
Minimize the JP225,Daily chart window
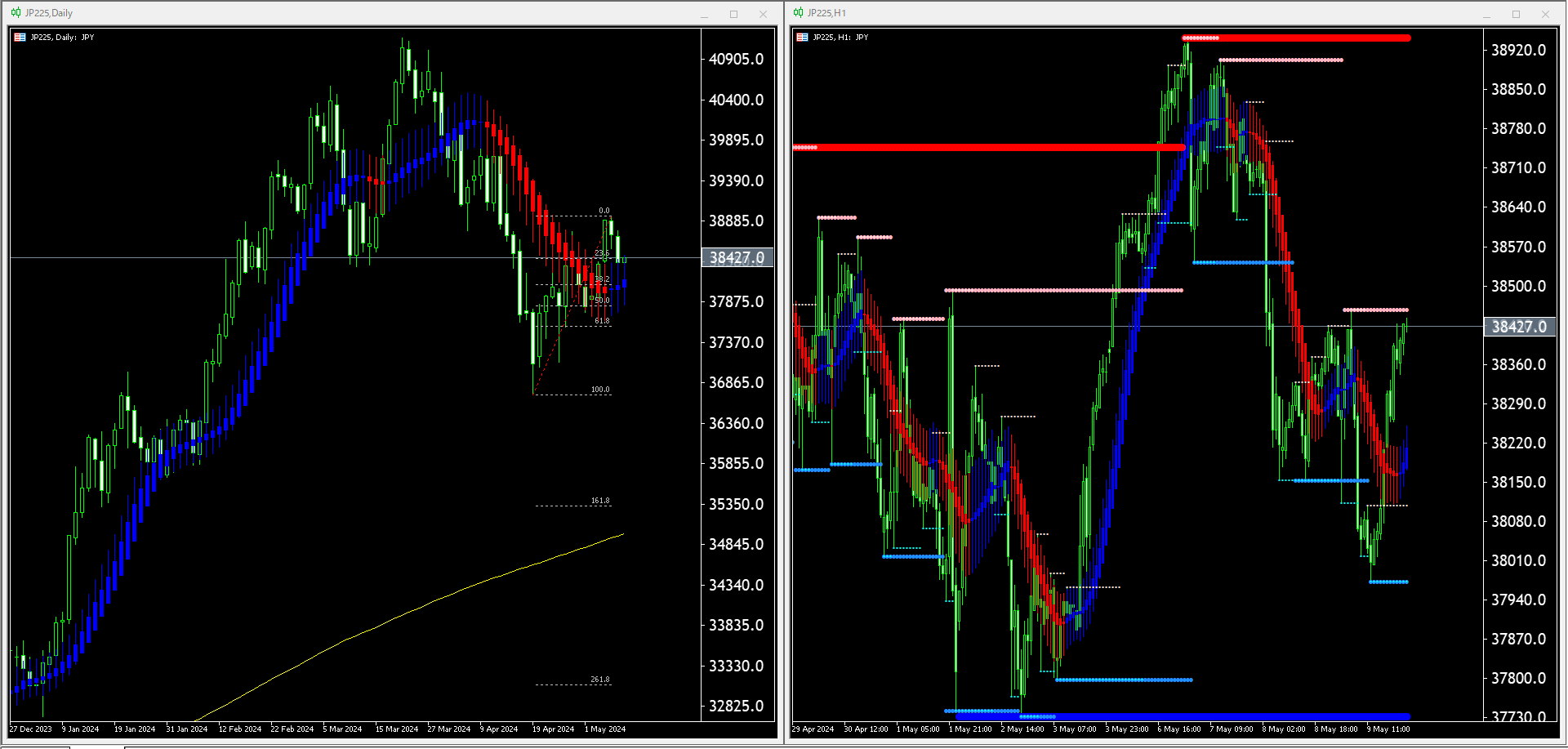point(704,14)
